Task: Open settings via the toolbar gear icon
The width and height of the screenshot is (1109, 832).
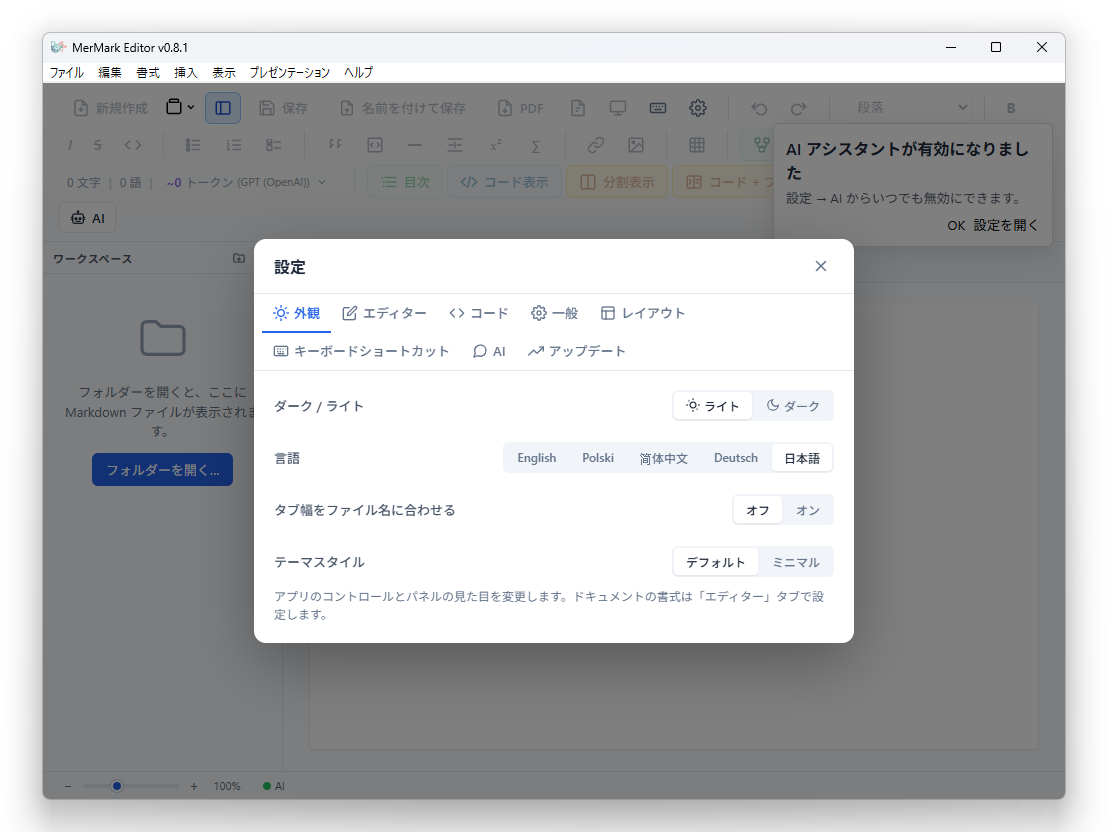Action: tap(698, 108)
